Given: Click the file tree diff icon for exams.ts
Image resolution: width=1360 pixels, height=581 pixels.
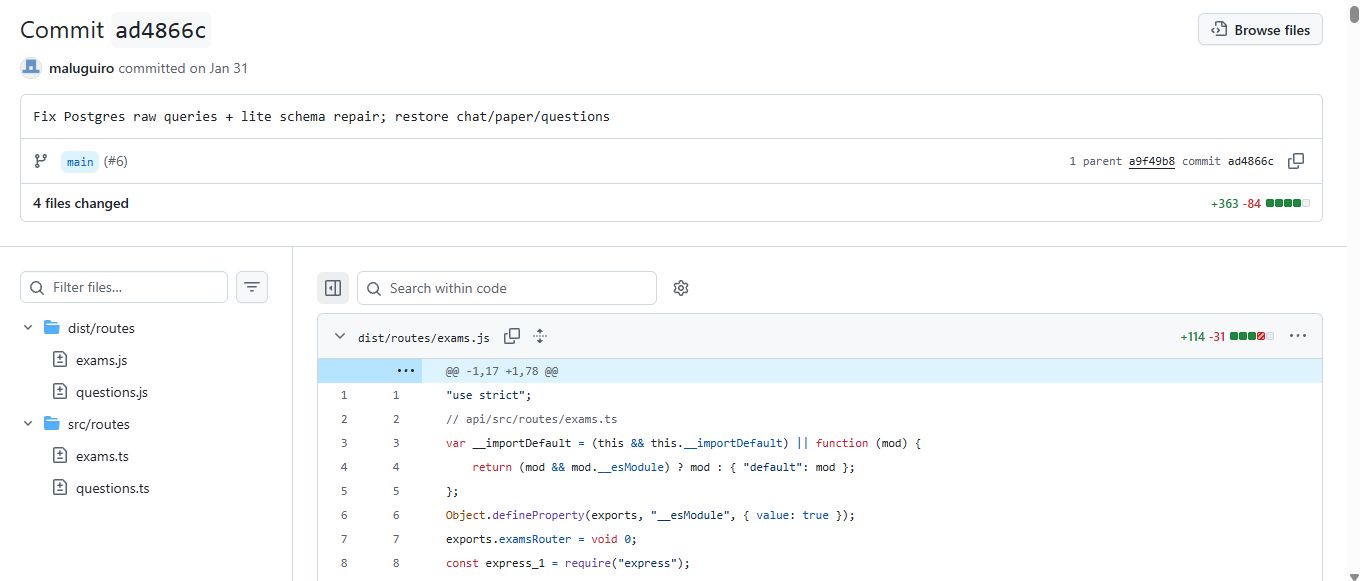Looking at the screenshot, I should (59, 456).
